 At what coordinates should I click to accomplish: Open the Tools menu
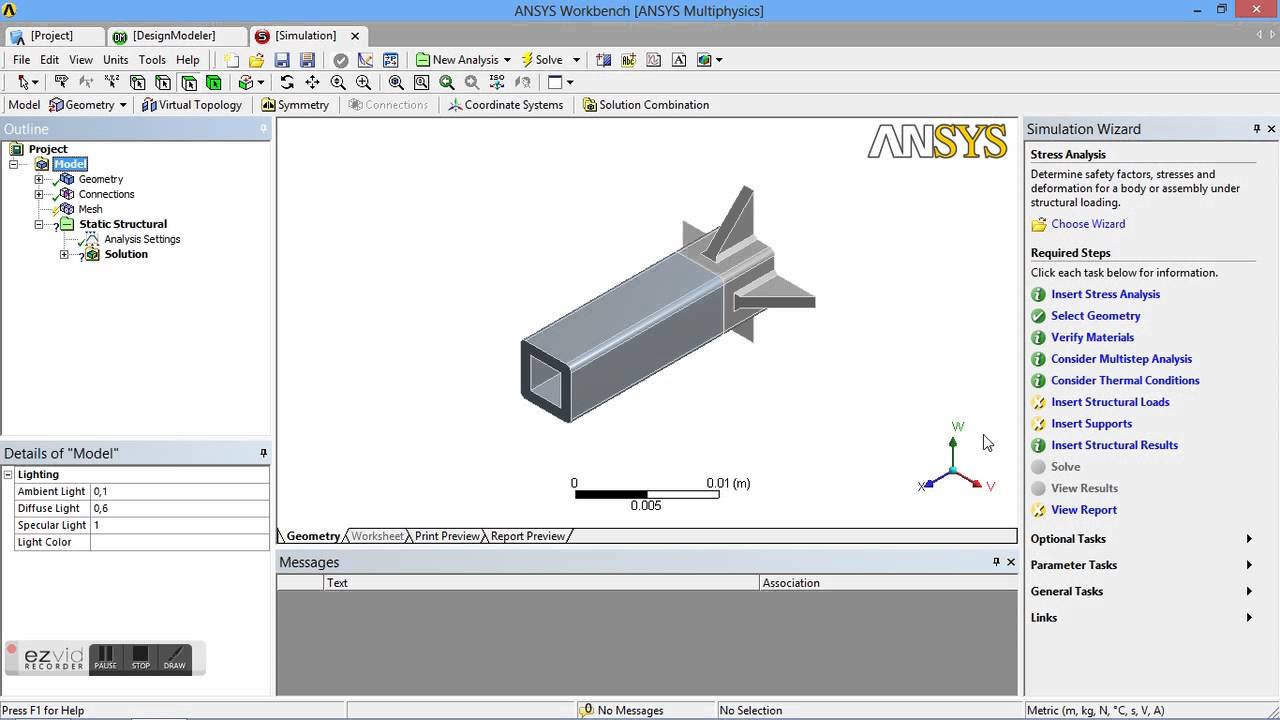pyautogui.click(x=152, y=60)
